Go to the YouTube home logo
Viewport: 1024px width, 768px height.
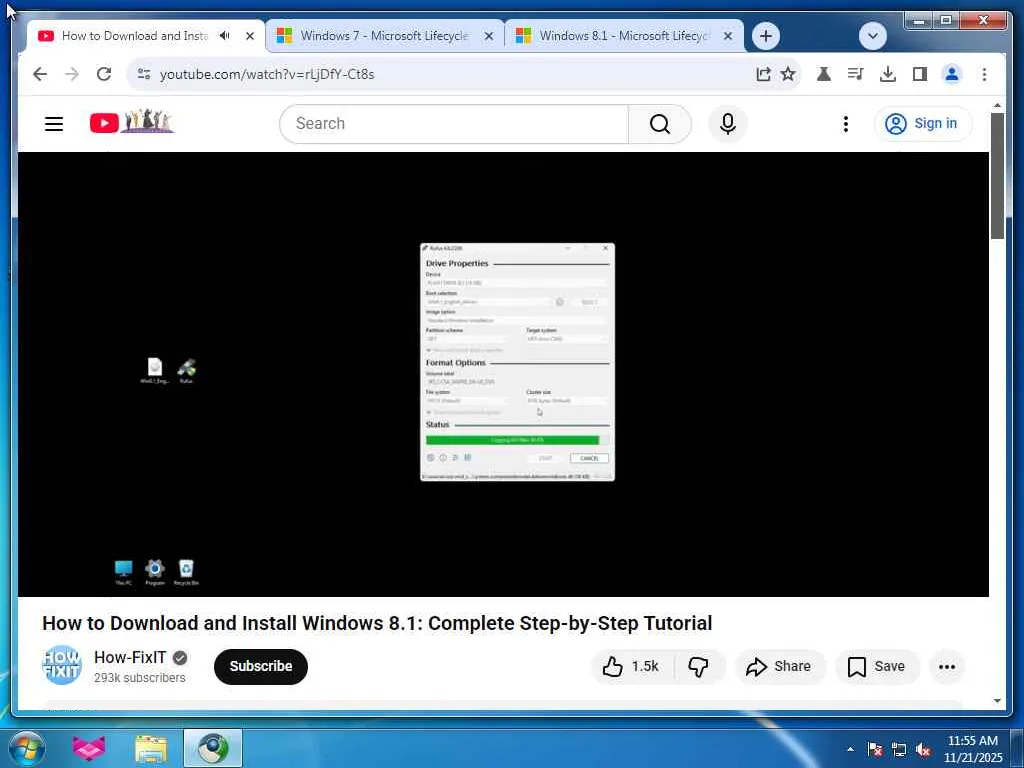(132, 122)
